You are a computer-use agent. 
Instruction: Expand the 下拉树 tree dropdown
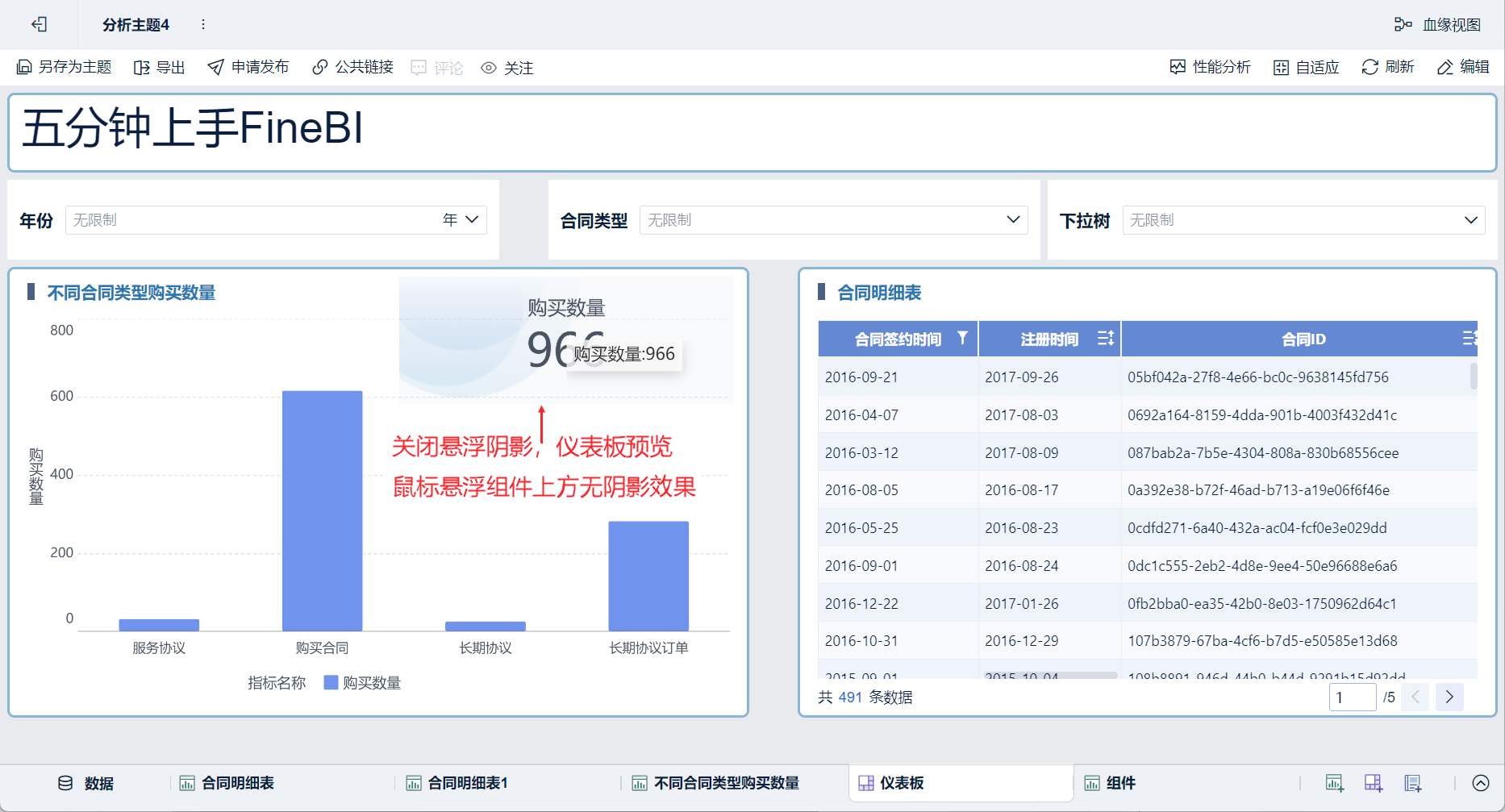(x=1470, y=220)
